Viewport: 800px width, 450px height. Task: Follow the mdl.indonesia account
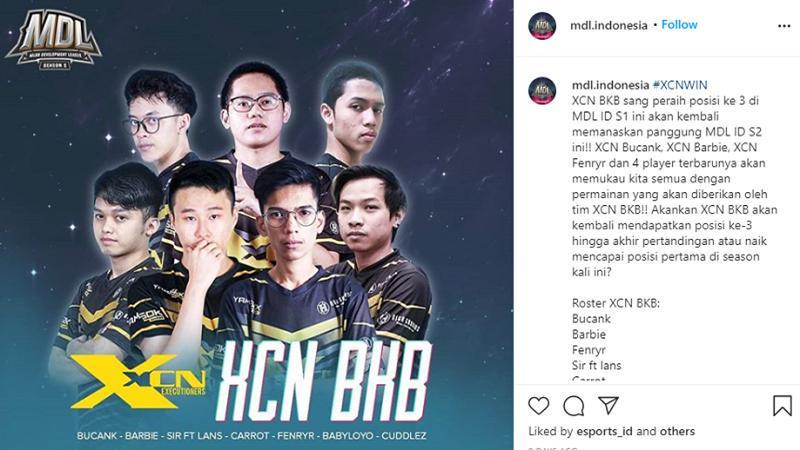coord(679,24)
